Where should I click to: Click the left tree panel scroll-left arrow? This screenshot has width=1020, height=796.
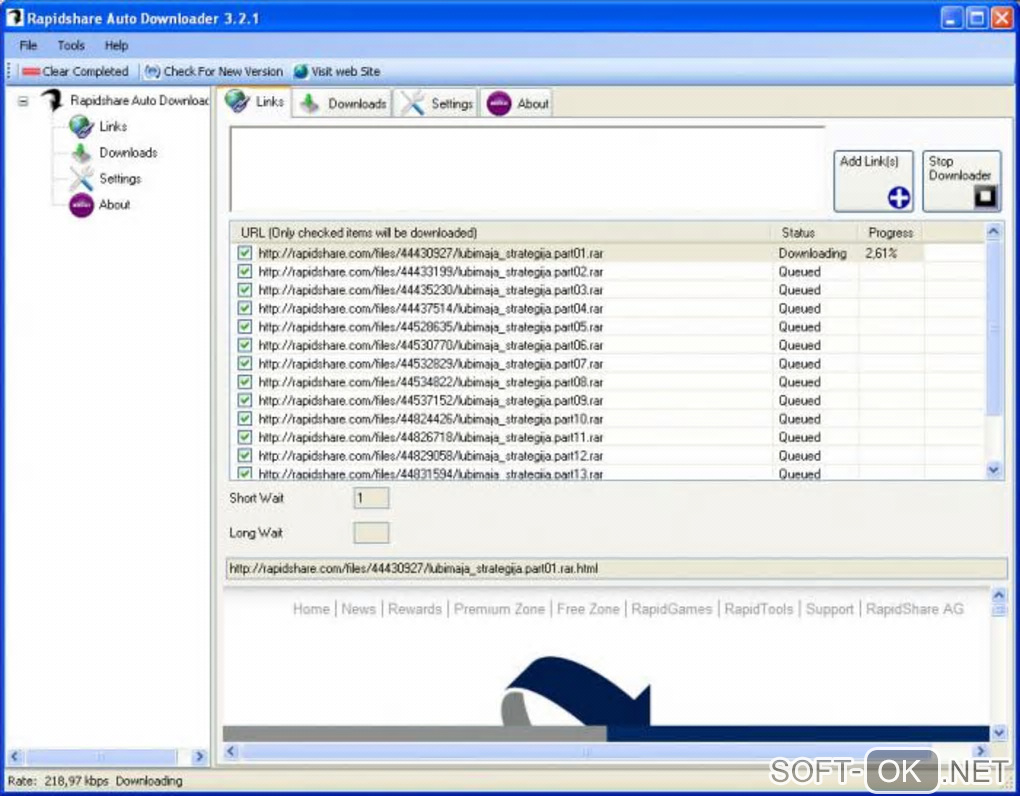tap(16, 756)
